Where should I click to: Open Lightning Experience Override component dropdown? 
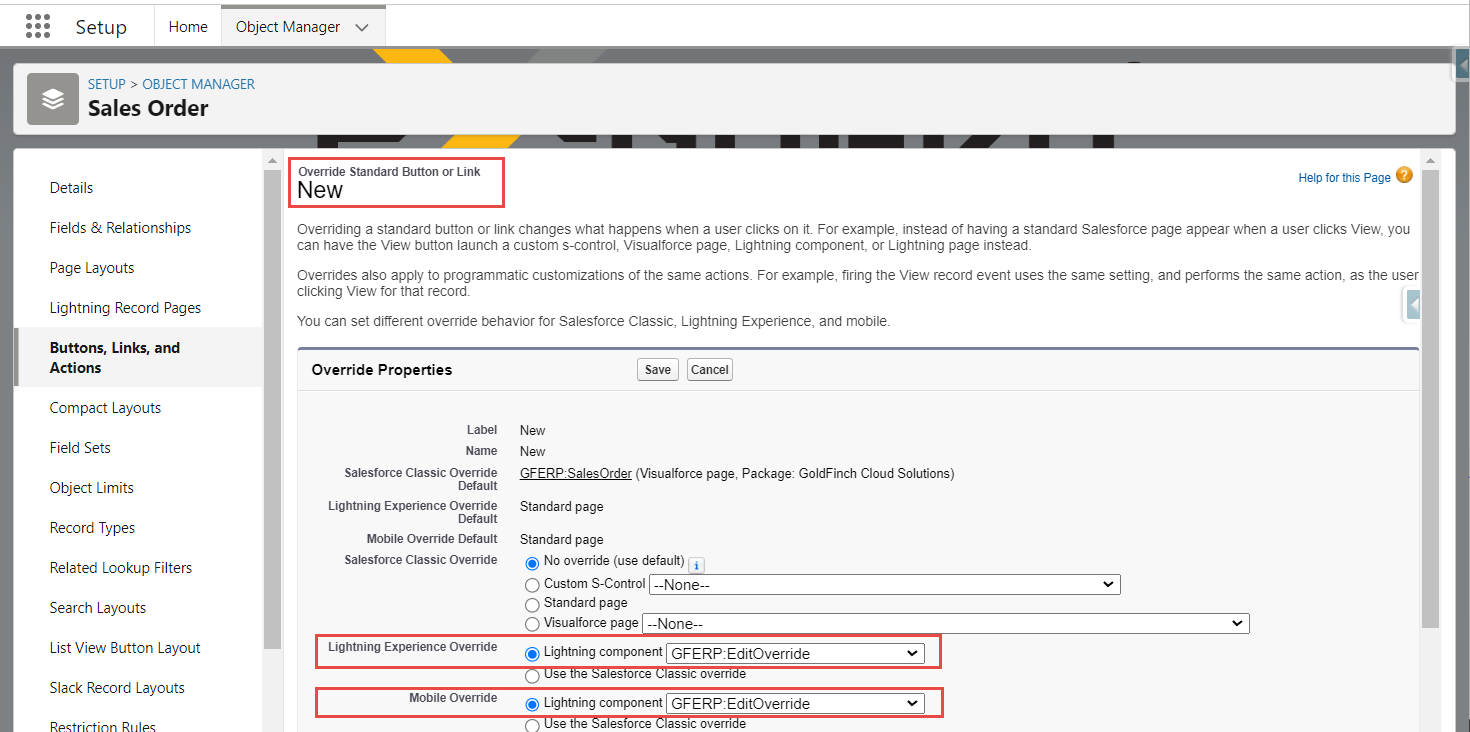click(795, 653)
